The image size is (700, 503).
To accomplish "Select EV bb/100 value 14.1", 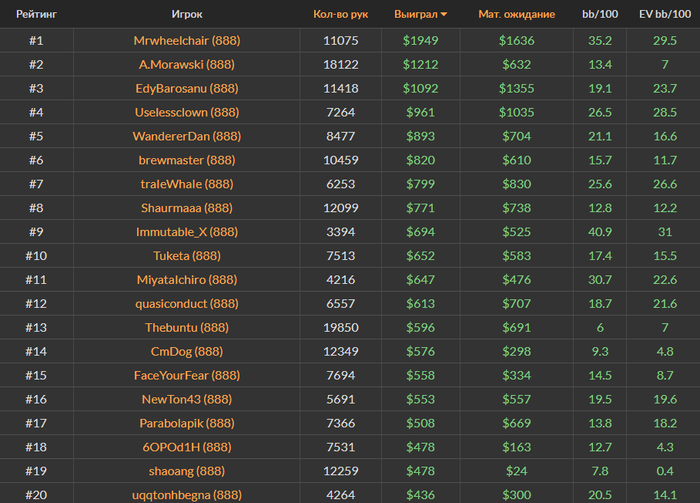I will (x=665, y=495).
